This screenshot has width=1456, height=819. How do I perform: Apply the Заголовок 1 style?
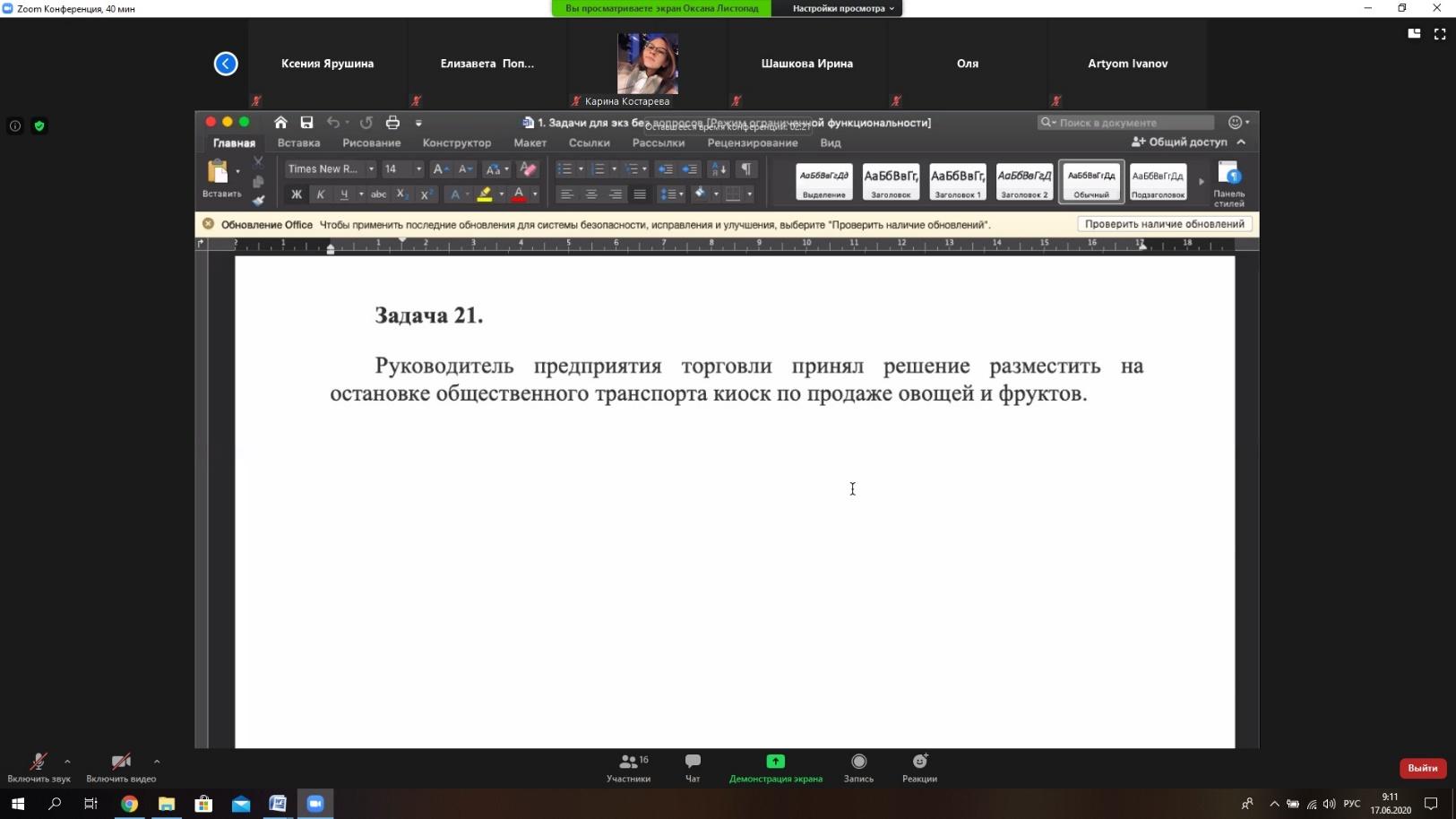(x=957, y=182)
